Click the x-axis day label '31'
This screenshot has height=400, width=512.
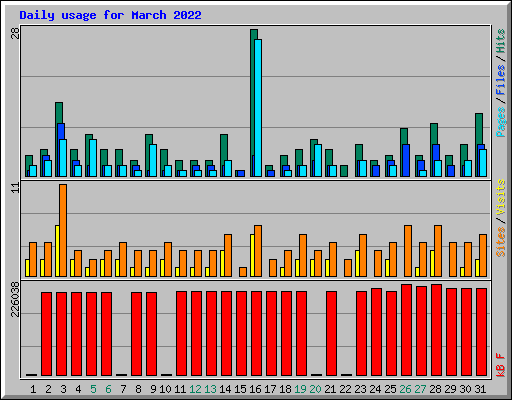coord(480,389)
